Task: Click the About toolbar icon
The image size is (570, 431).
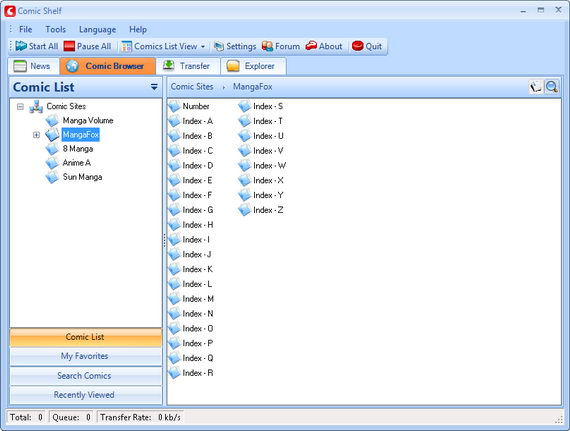Action: tap(311, 46)
